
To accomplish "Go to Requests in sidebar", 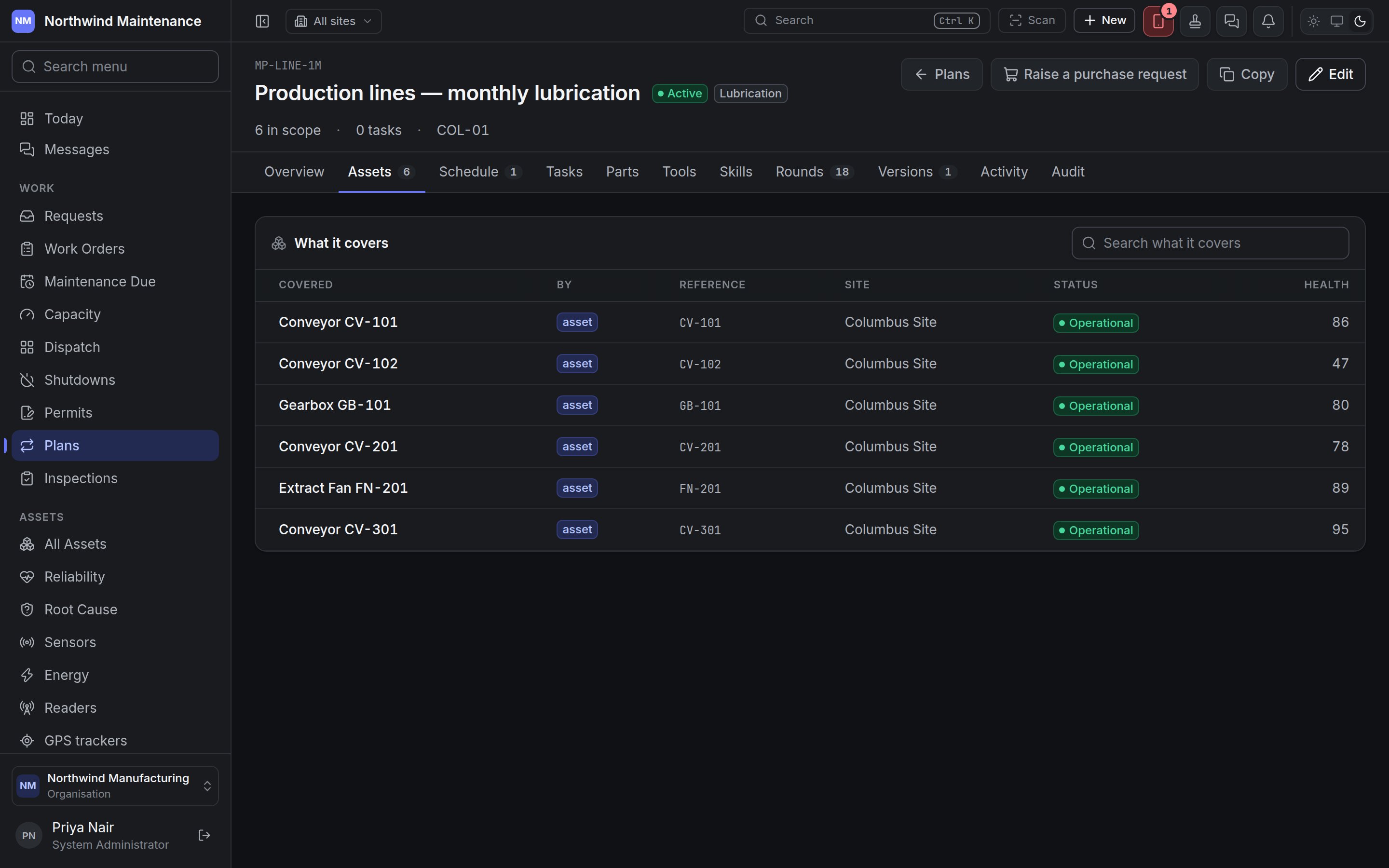I will tap(115, 216).
